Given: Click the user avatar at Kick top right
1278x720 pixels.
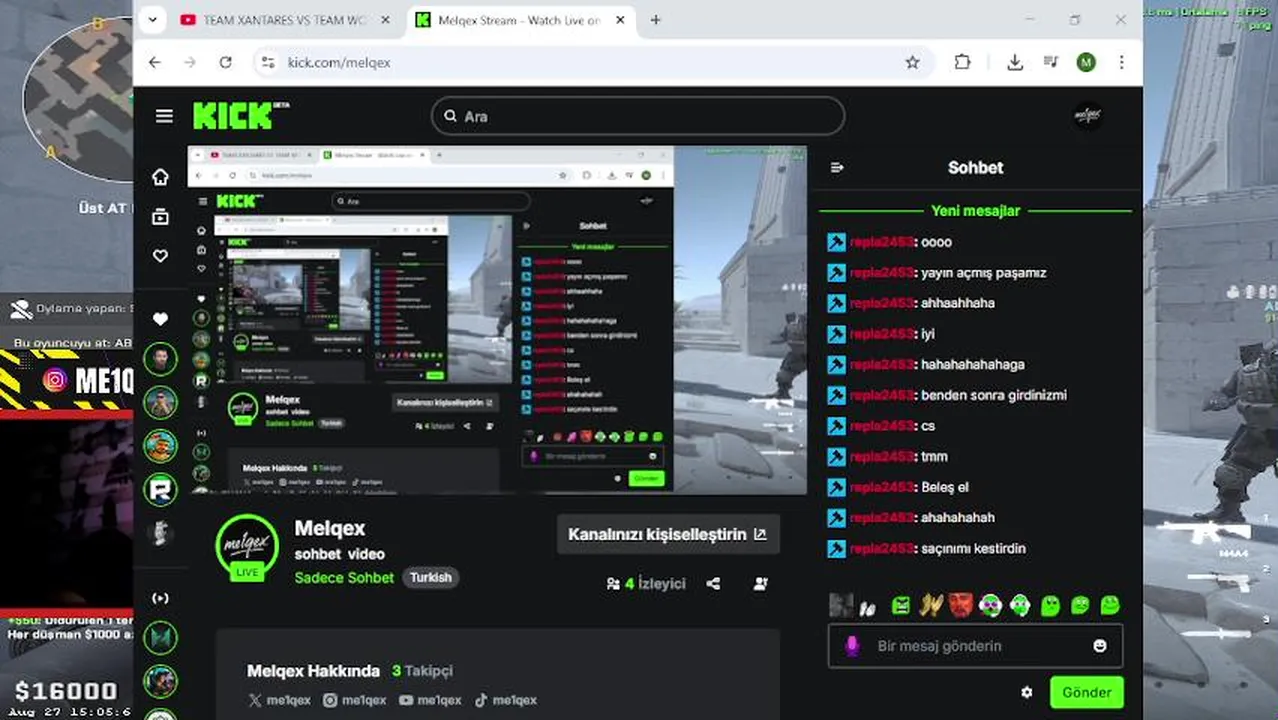Looking at the screenshot, I should (1087, 116).
